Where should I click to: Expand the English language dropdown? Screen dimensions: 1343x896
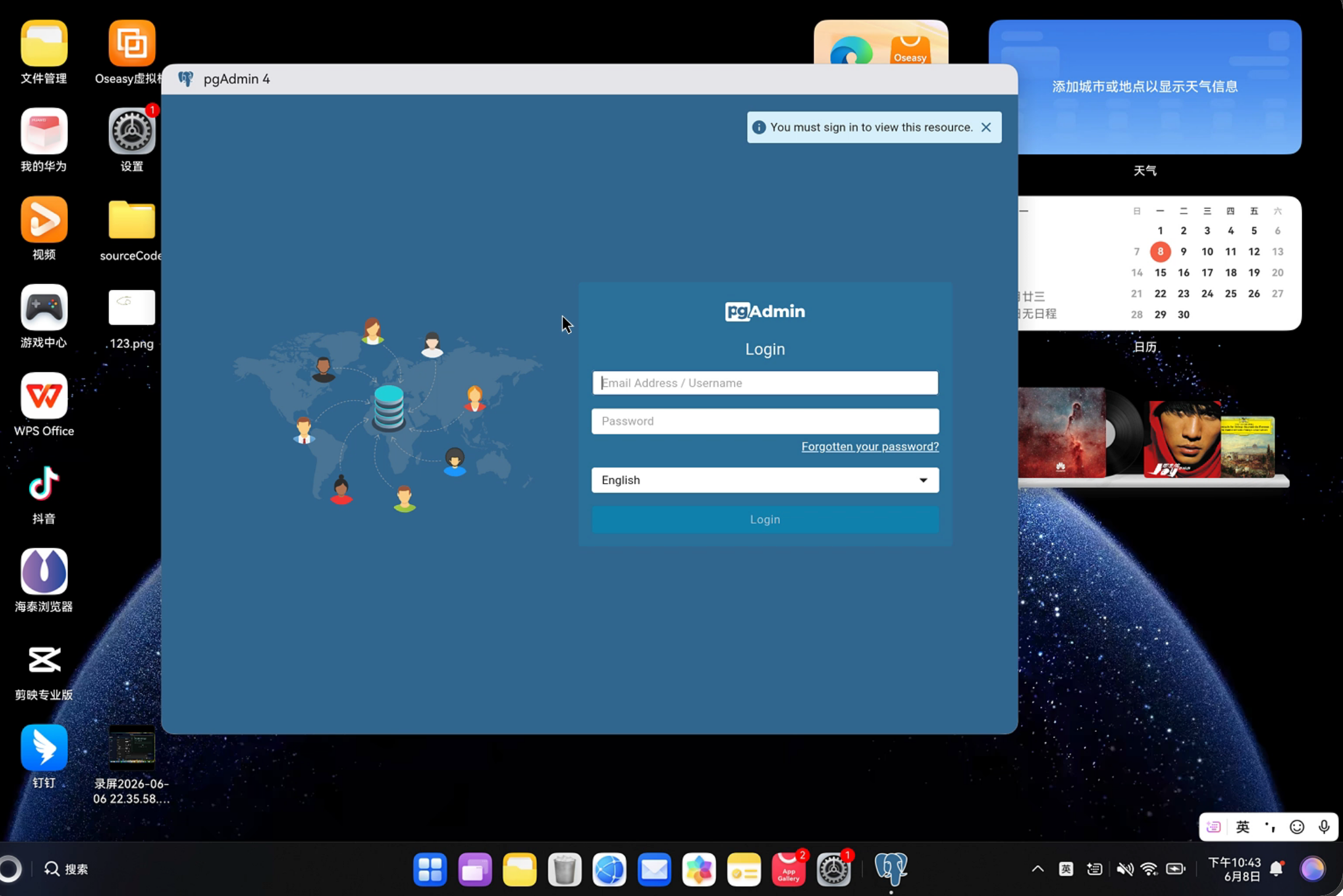click(765, 480)
